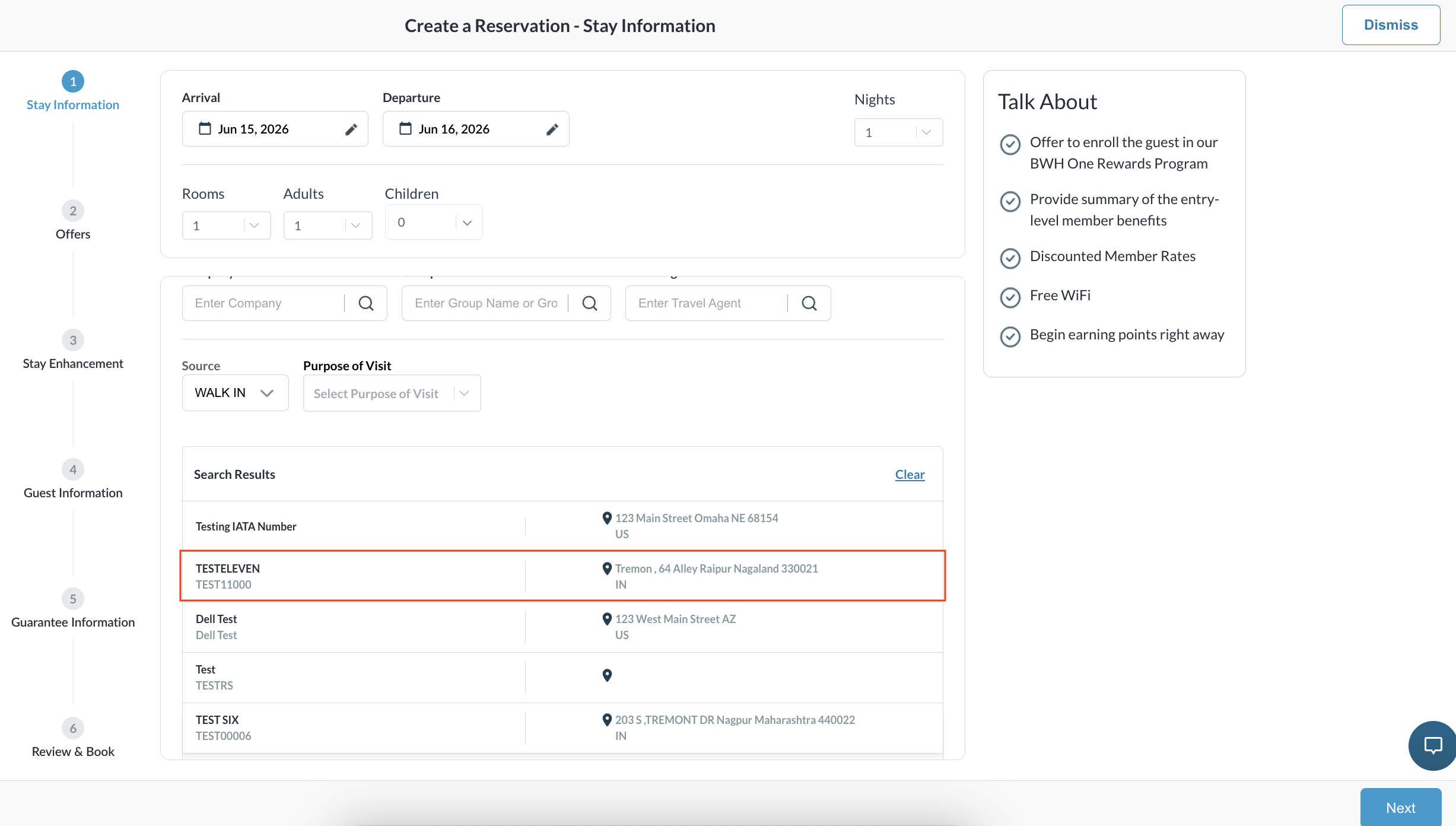The height and width of the screenshot is (826, 1456).
Task: Go to step 1 Stay Information
Action: click(x=73, y=91)
